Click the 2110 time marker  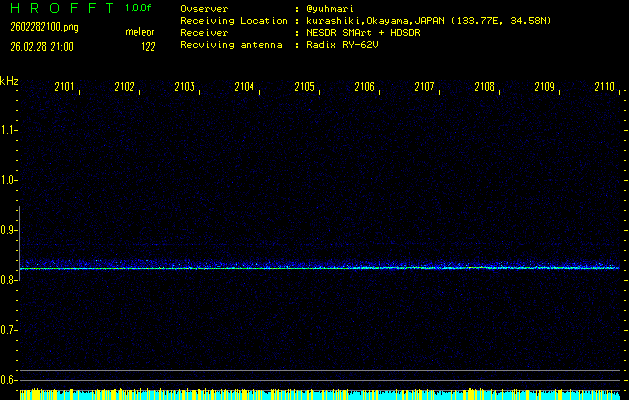[604, 87]
